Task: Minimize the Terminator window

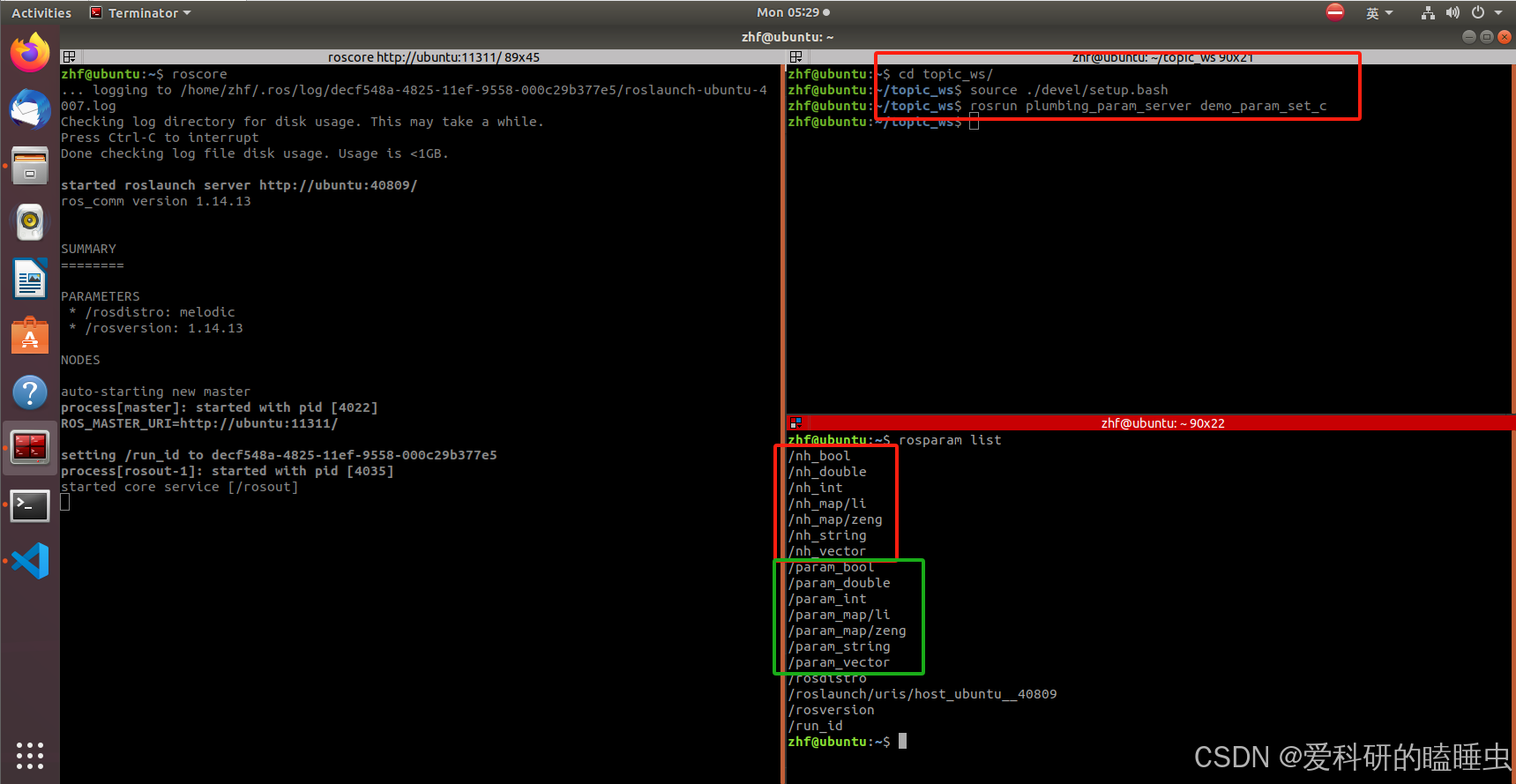Action: [x=1468, y=36]
